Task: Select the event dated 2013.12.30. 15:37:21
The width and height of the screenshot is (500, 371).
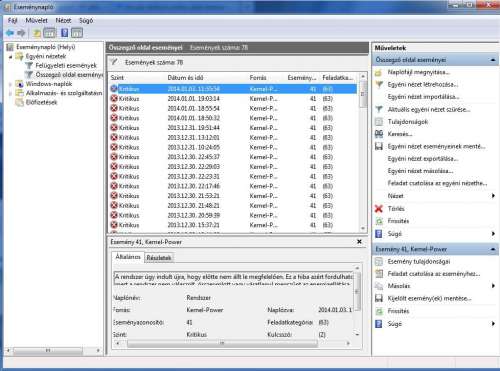Action: [x=233, y=225]
